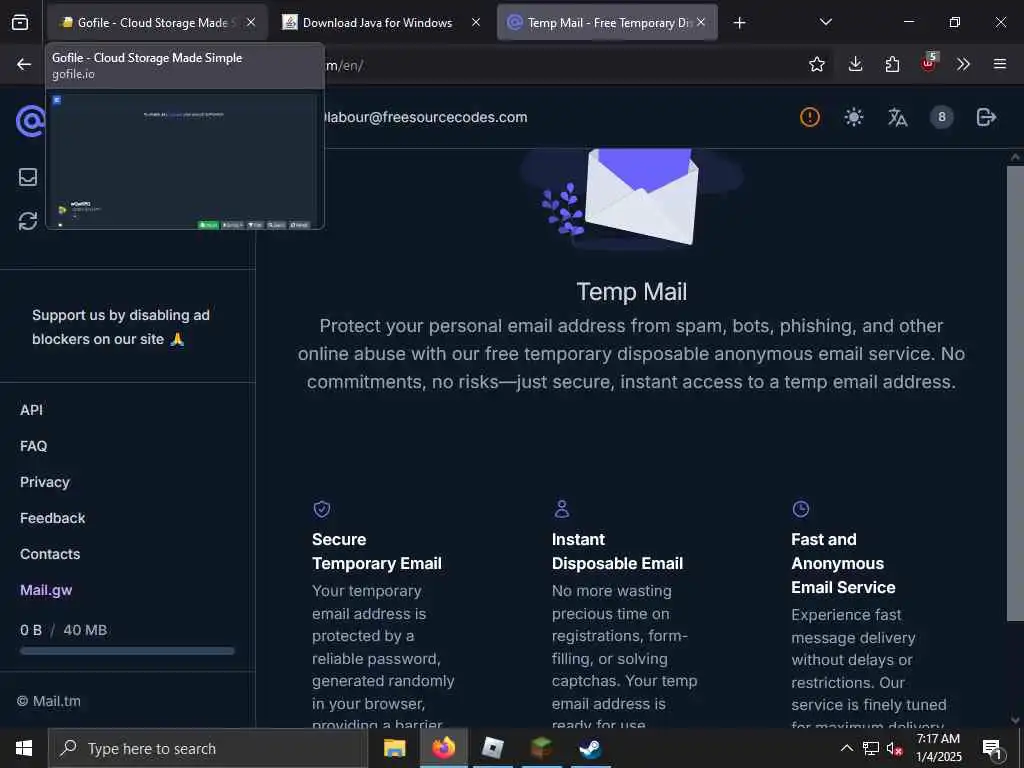Open the API link
1024x768 pixels.
[x=31, y=410]
